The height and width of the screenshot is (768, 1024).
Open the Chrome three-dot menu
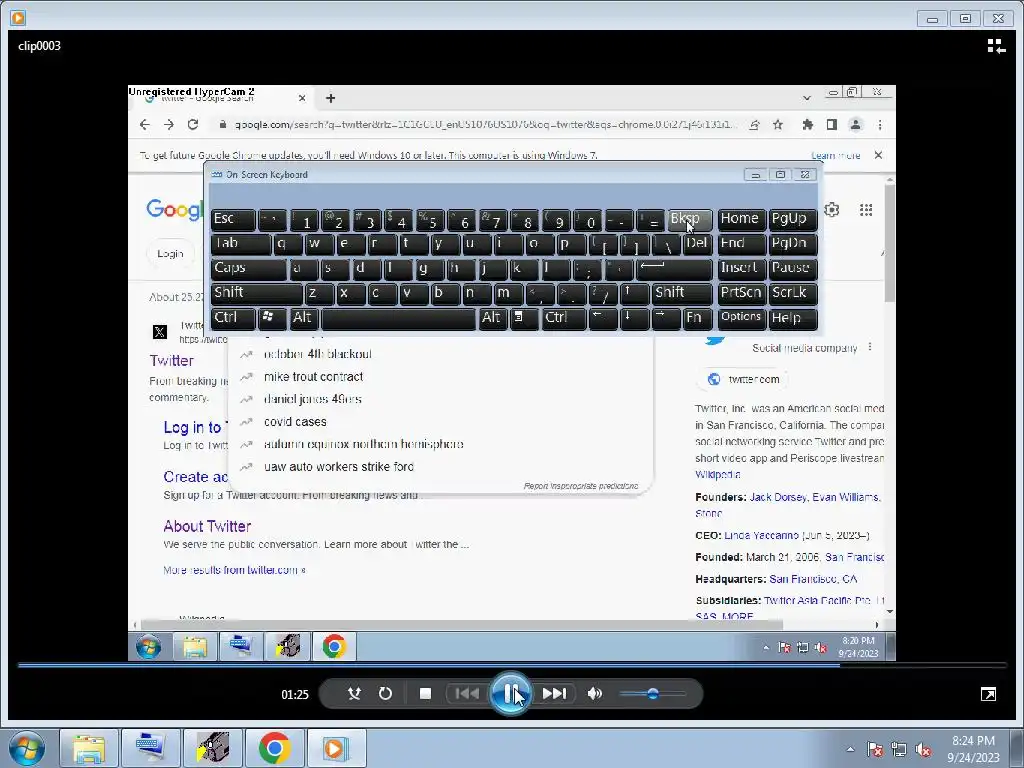coord(880,125)
